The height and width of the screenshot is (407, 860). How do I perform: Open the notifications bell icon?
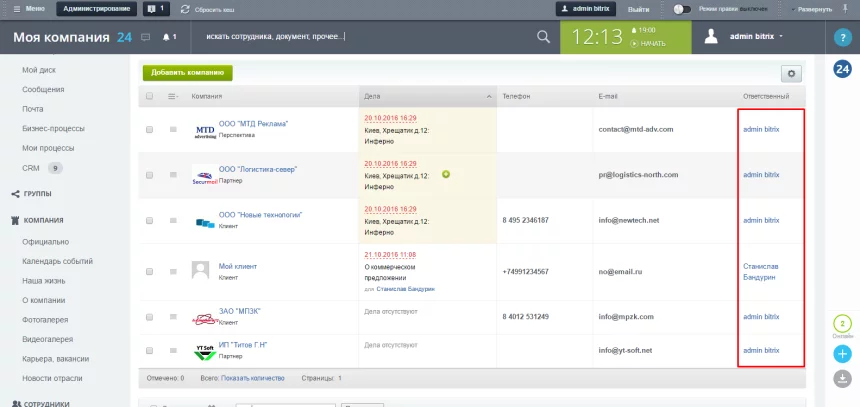coord(166,37)
